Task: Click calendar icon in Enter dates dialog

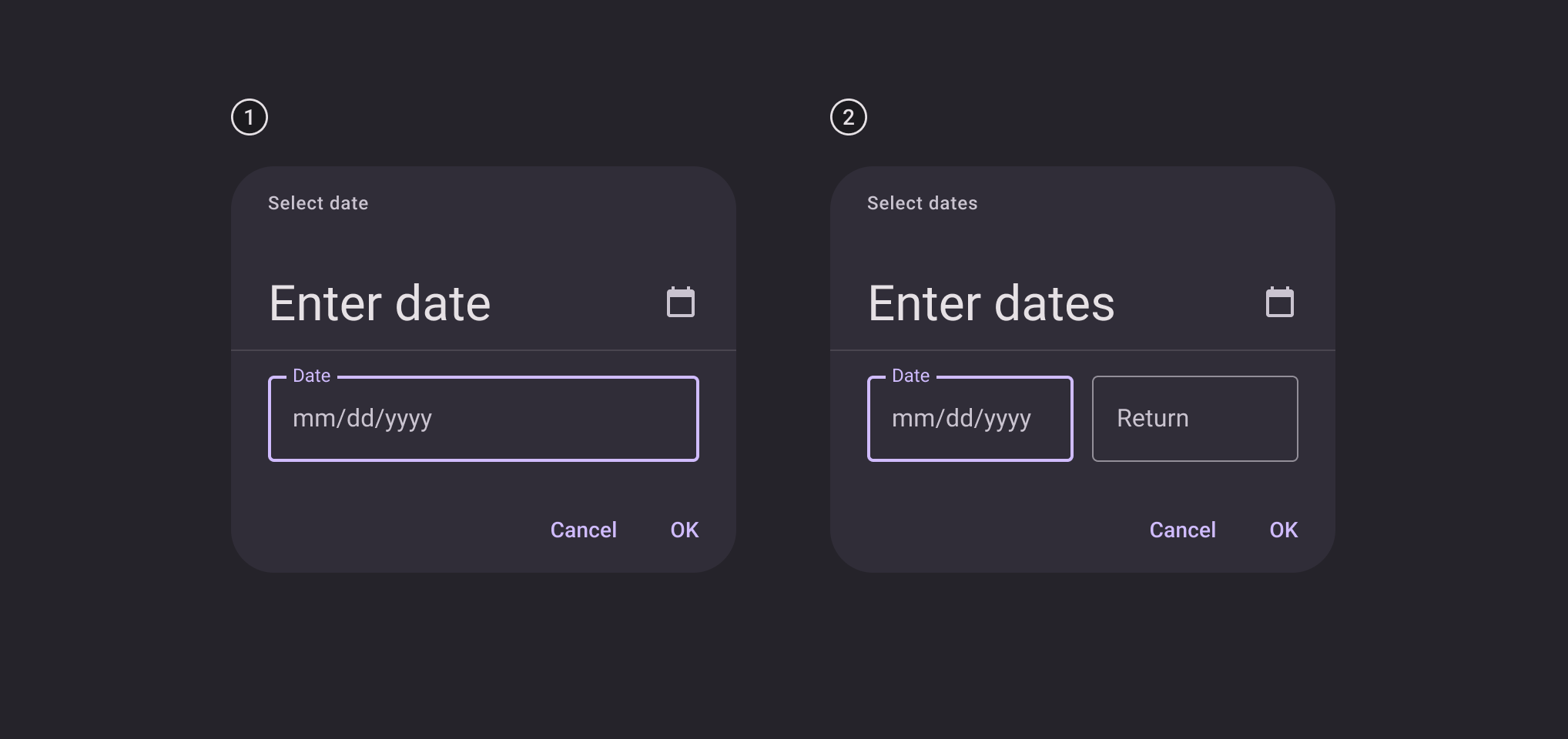Action: point(1279,303)
